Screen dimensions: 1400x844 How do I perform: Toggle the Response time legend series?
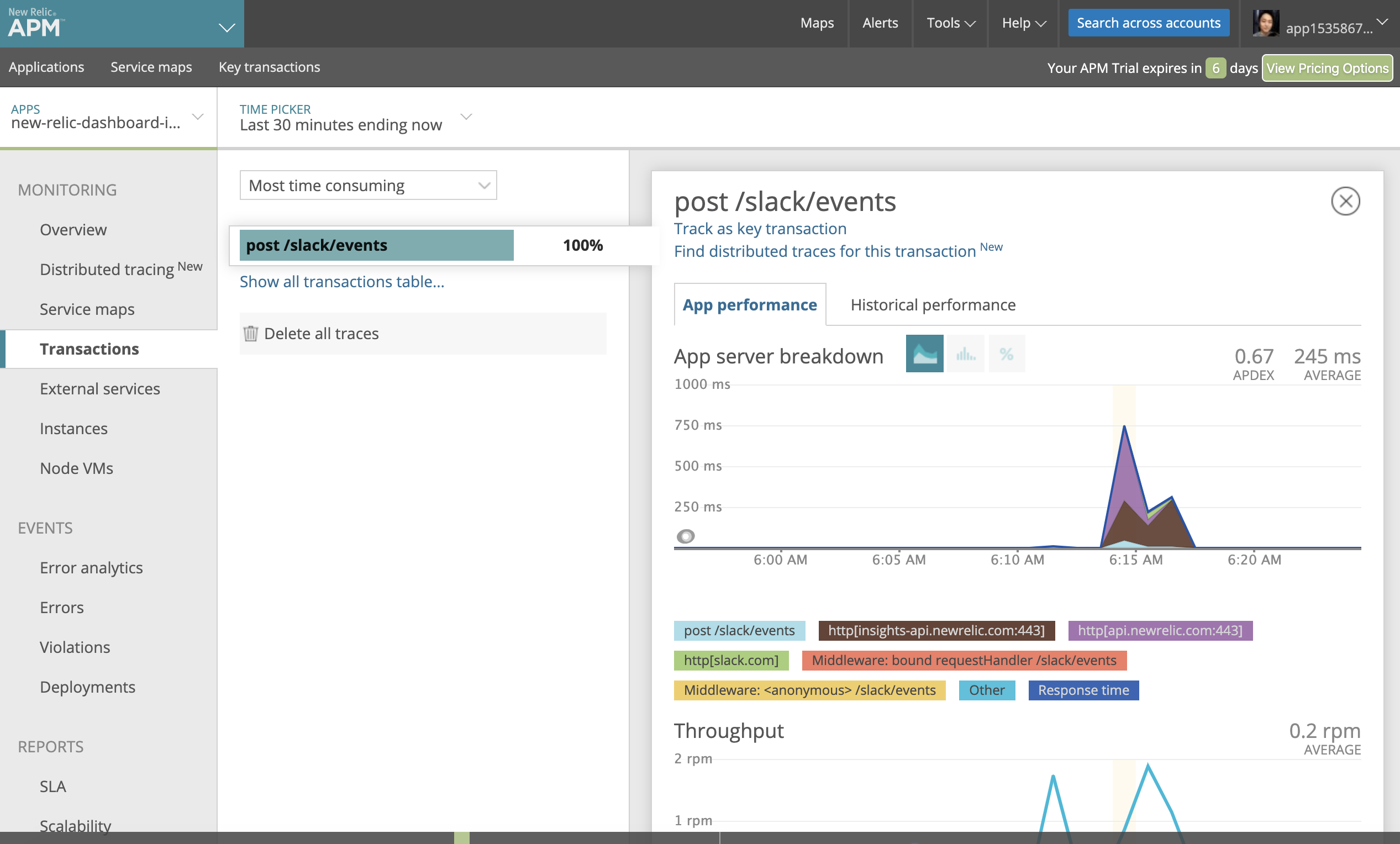point(1083,690)
